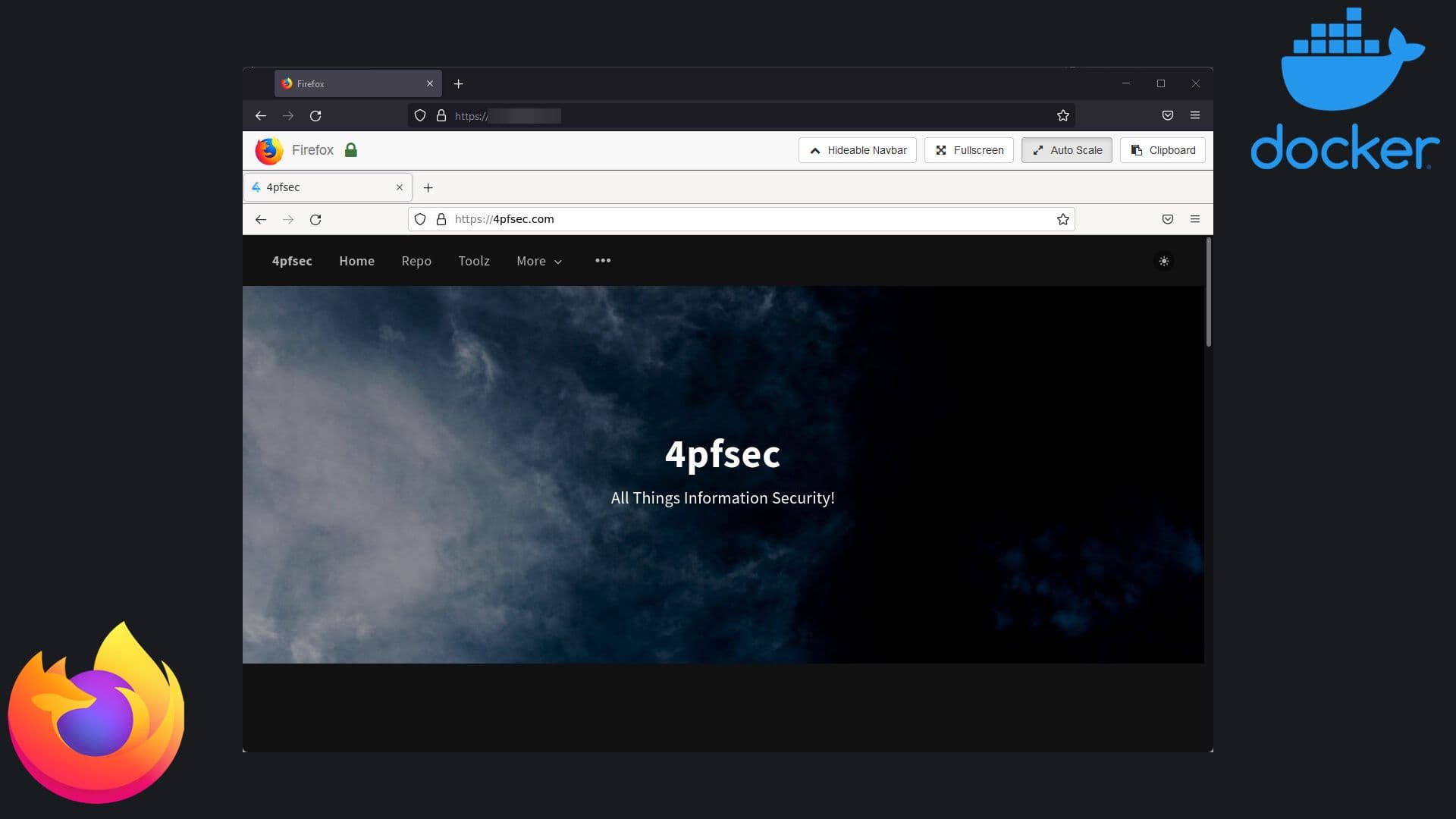
Task: Open the Repo page link
Action: pos(416,261)
